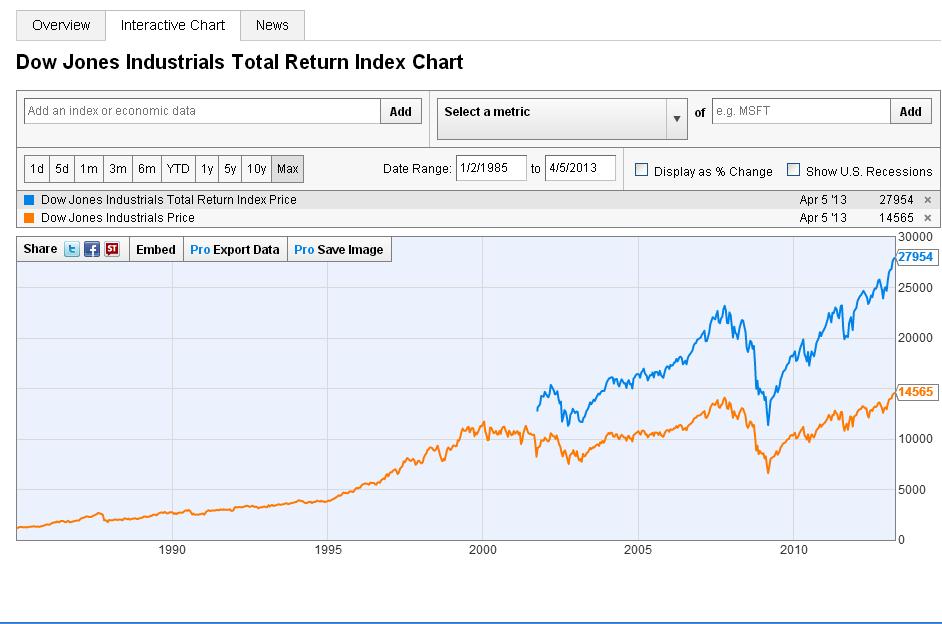
Task: Open the Select a metric dropdown
Action: [x=562, y=119]
